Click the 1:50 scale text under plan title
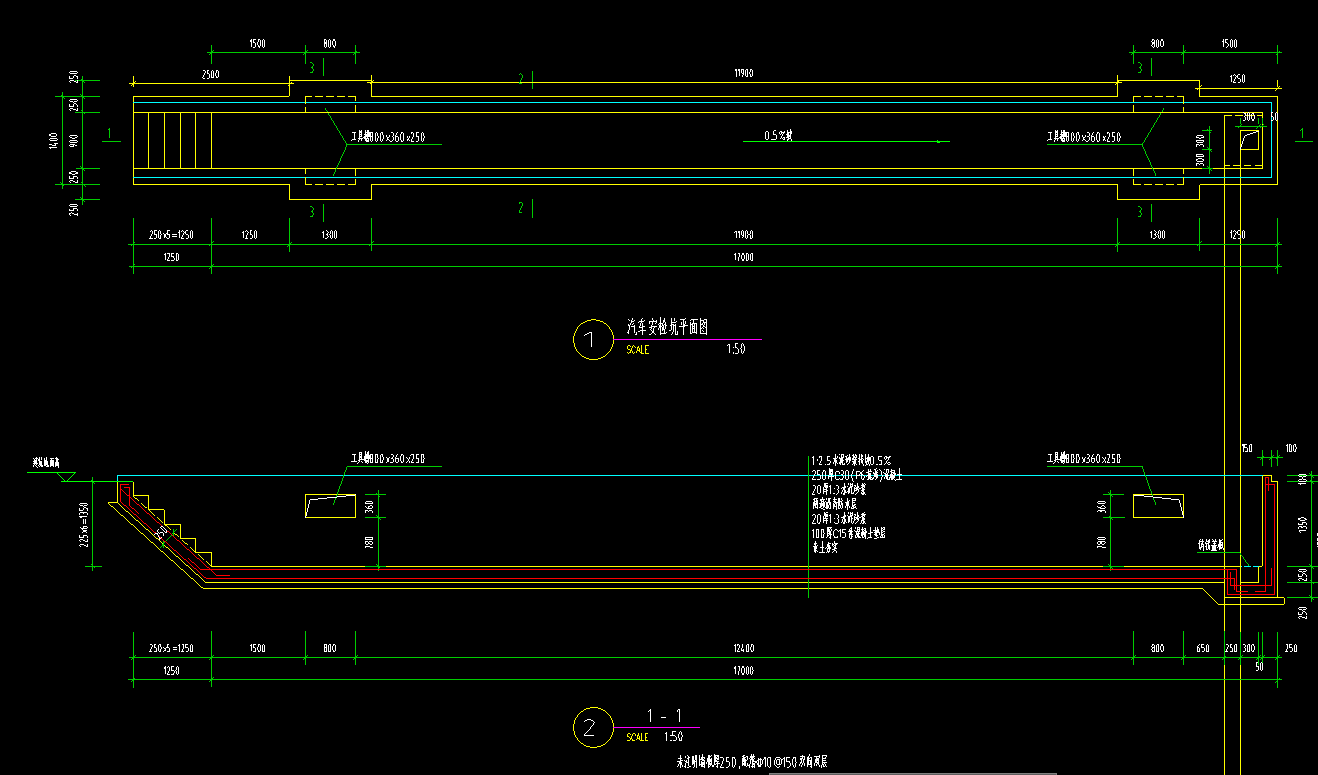This screenshot has width=1318, height=775. pos(736,350)
